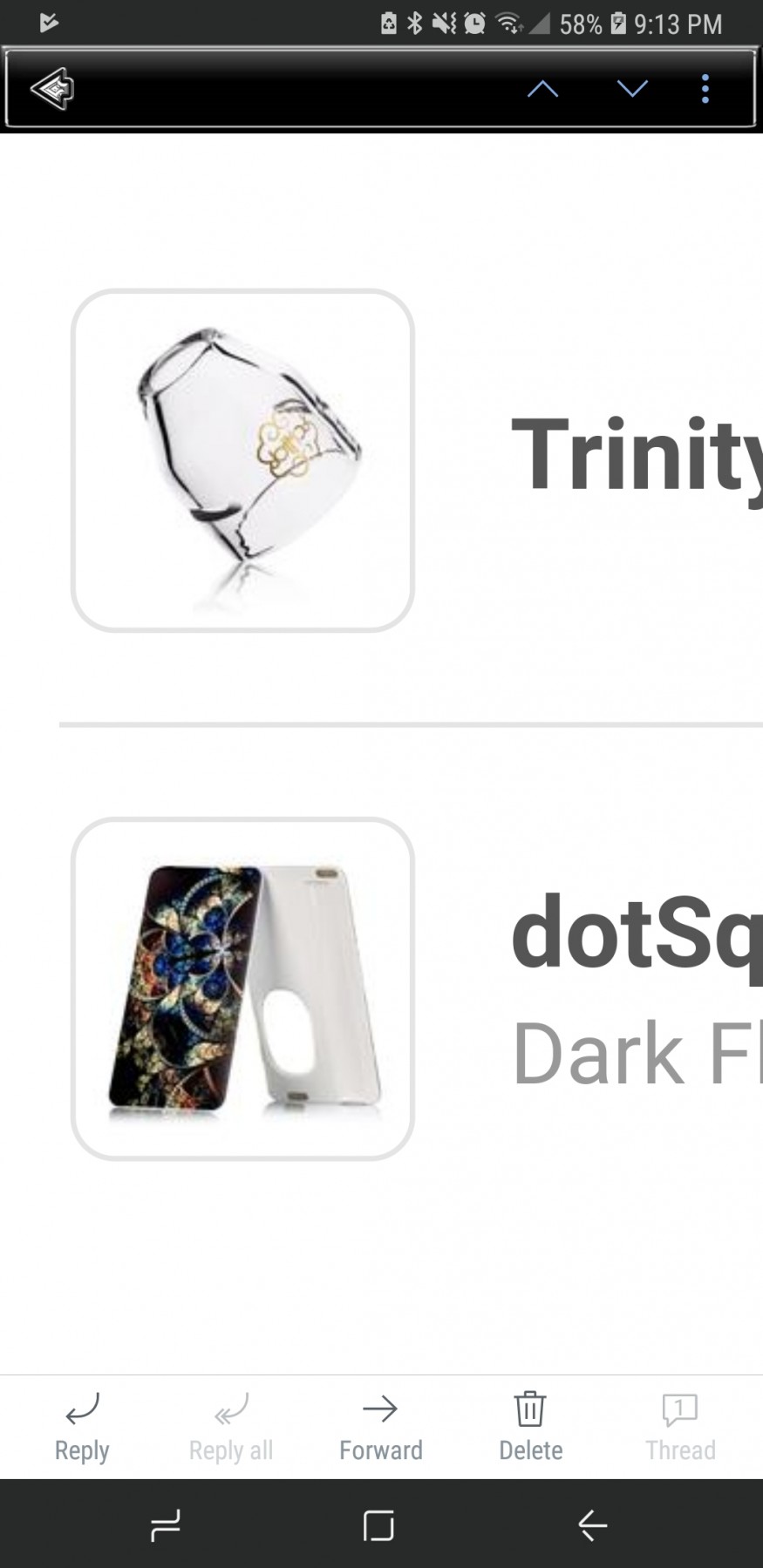Go to next email with down chevron
This screenshot has height=1568, width=763.
(x=632, y=89)
